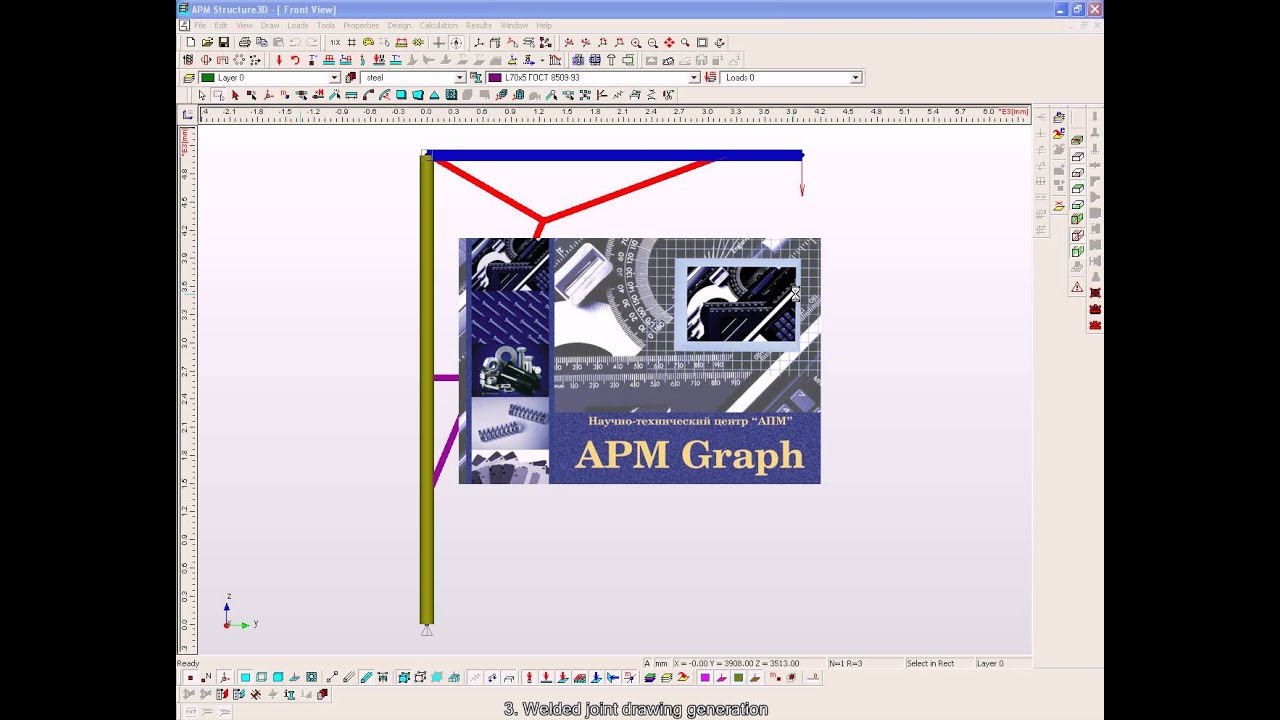The height and width of the screenshot is (720, 1280).
Task: Toggle the grid display icon
Action: click(x=351, y=42)
